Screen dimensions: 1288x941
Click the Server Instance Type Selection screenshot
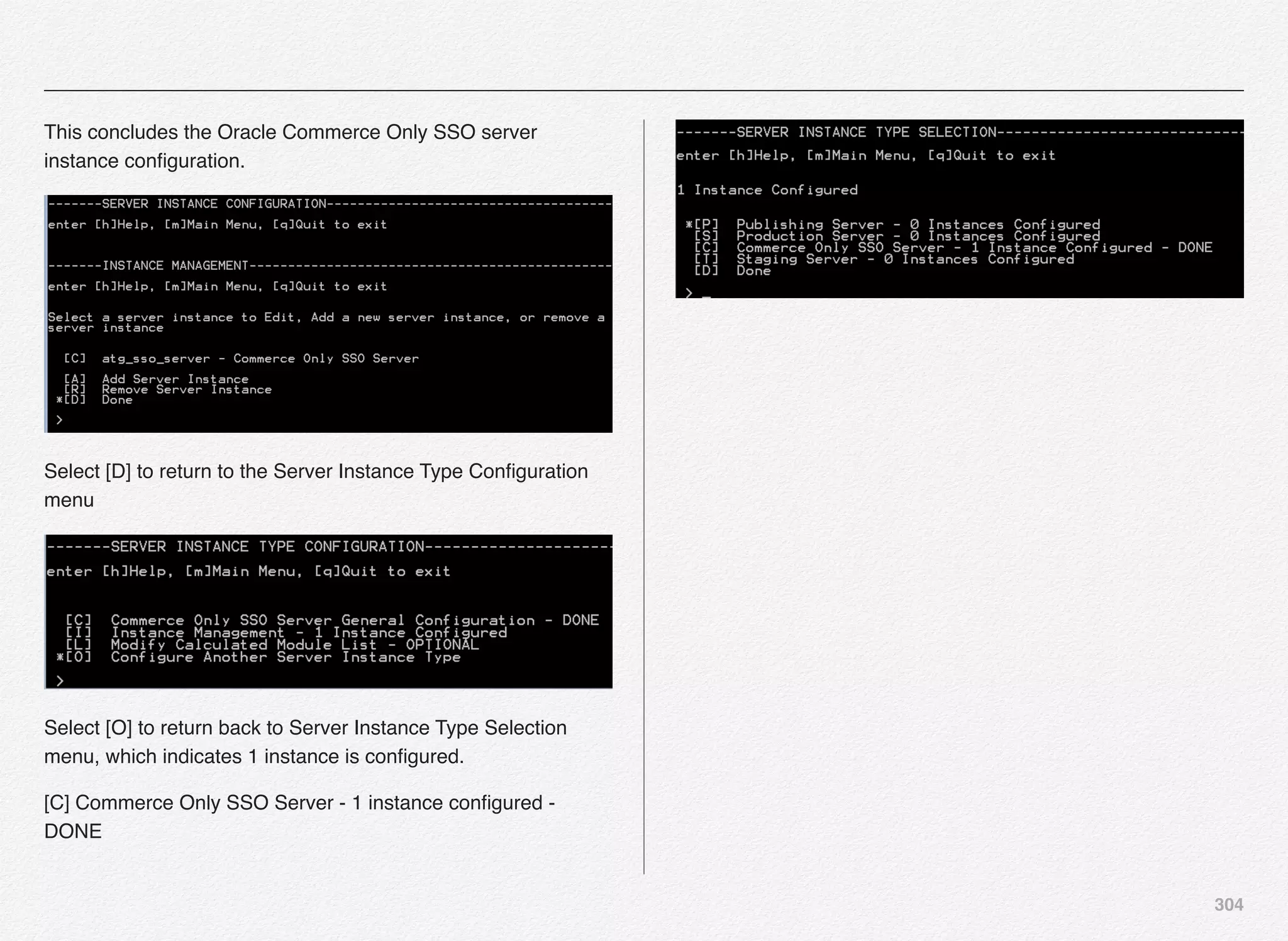tap(959, 208)
